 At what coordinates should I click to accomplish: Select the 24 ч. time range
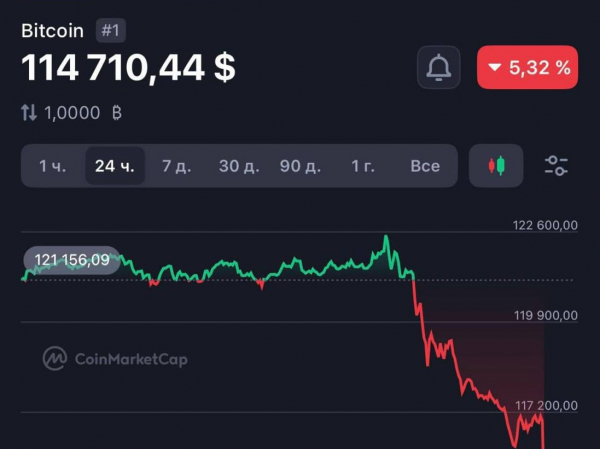[x=114, y=166]
